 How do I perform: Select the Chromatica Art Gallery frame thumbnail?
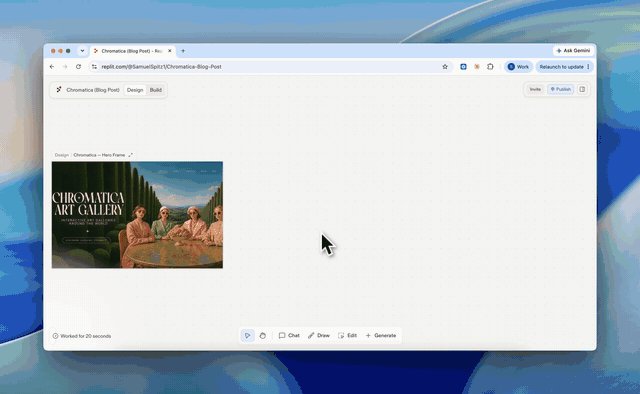[137, 215]
